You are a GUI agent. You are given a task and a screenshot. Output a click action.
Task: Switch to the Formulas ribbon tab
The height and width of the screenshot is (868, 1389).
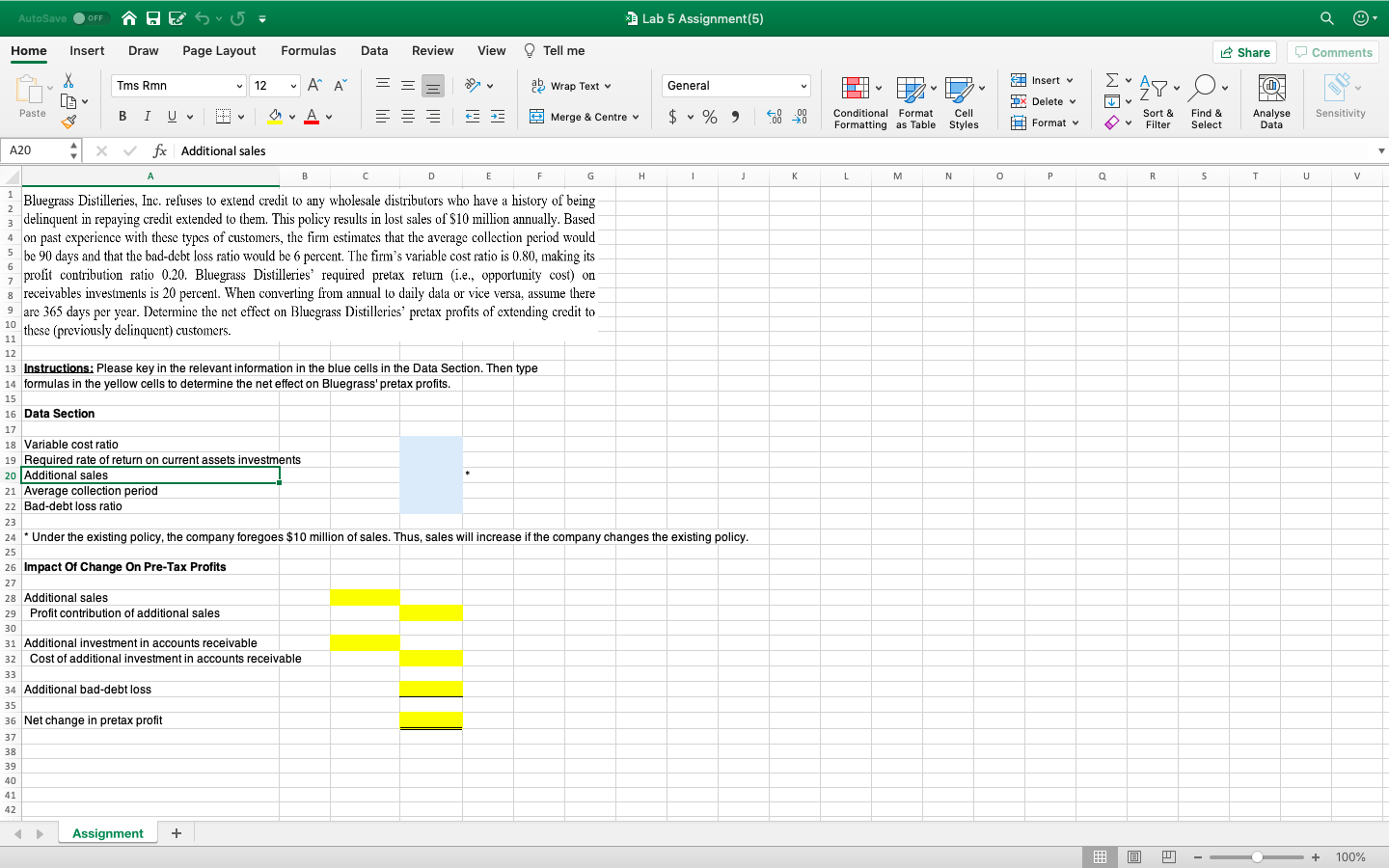coord(309,50)
